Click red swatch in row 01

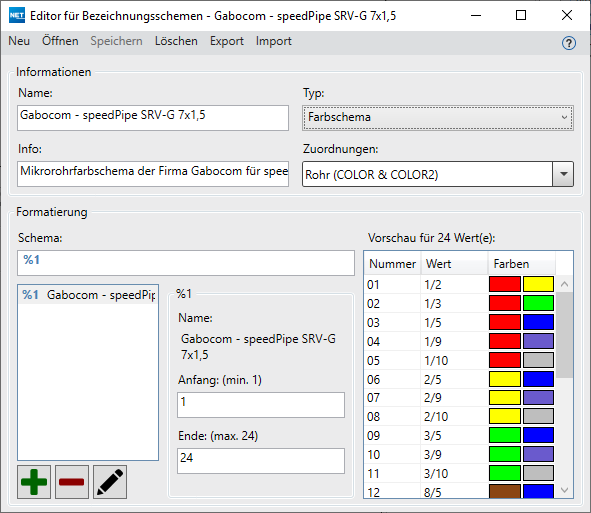(505, 284)
